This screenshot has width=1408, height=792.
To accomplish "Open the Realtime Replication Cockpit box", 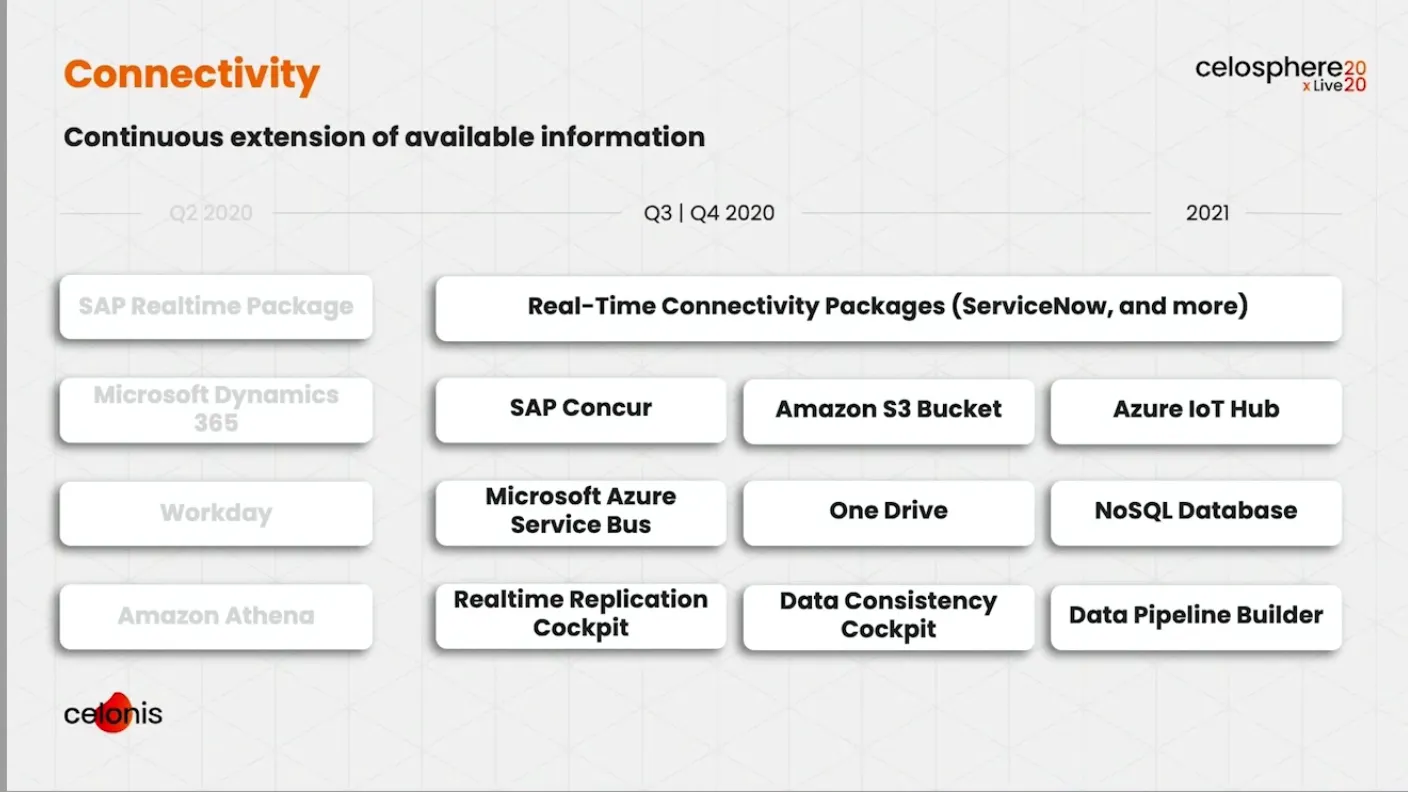I will pyautogui.click(x=581, y=615).
